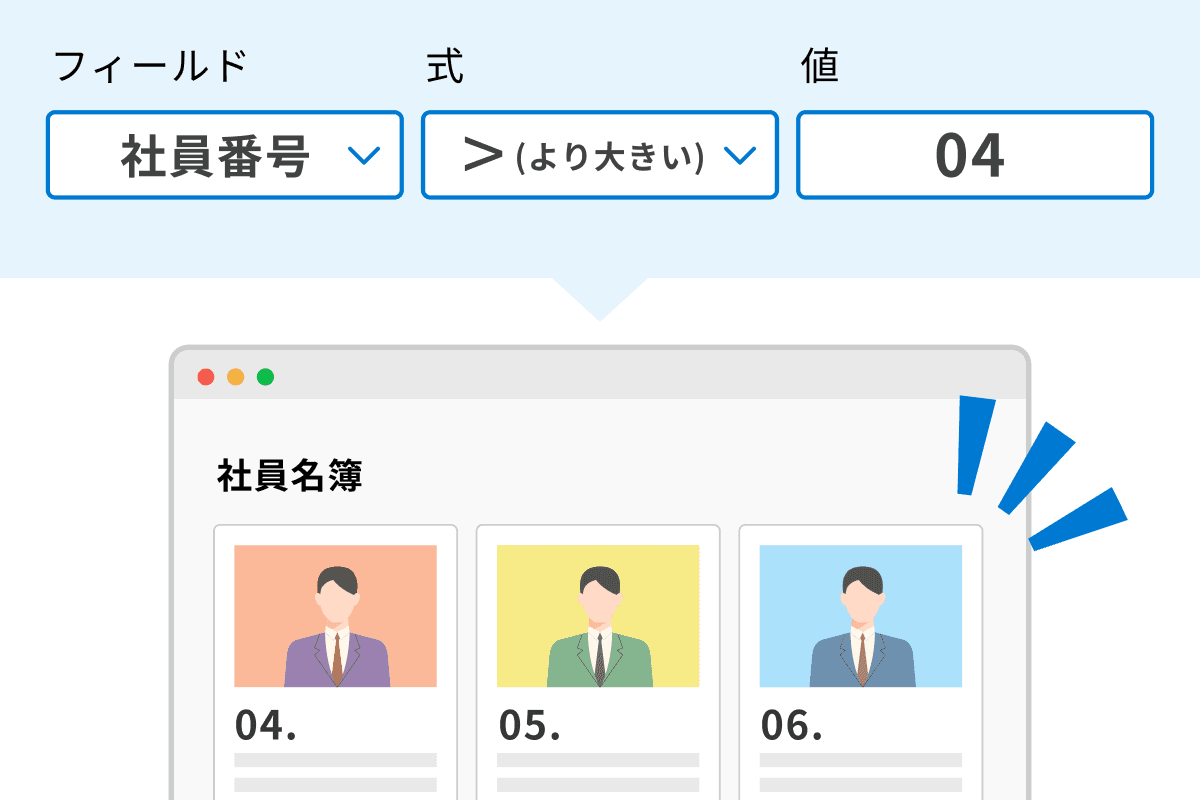Click the red traffic light circle
The image size is (1200, 800).
[205, 377]
